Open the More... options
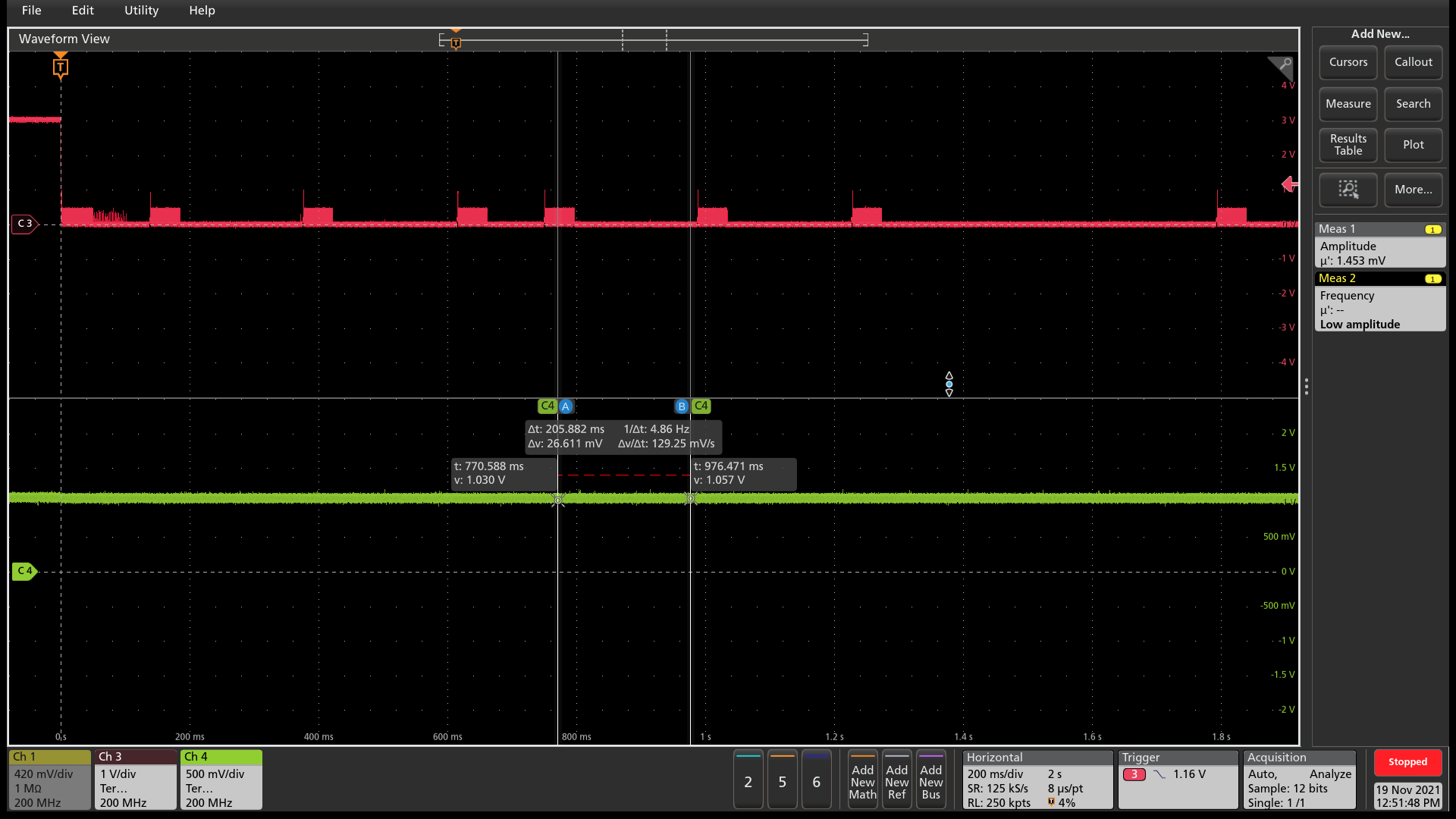This screenshot has width=1456, height=819. 1414,190
